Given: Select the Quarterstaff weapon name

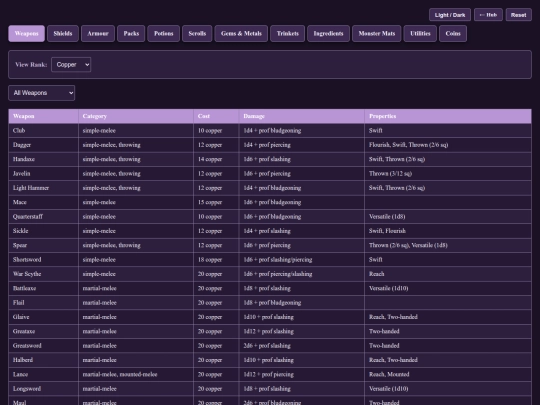Looking at the screenshot, I should click(x=28, y=217).
